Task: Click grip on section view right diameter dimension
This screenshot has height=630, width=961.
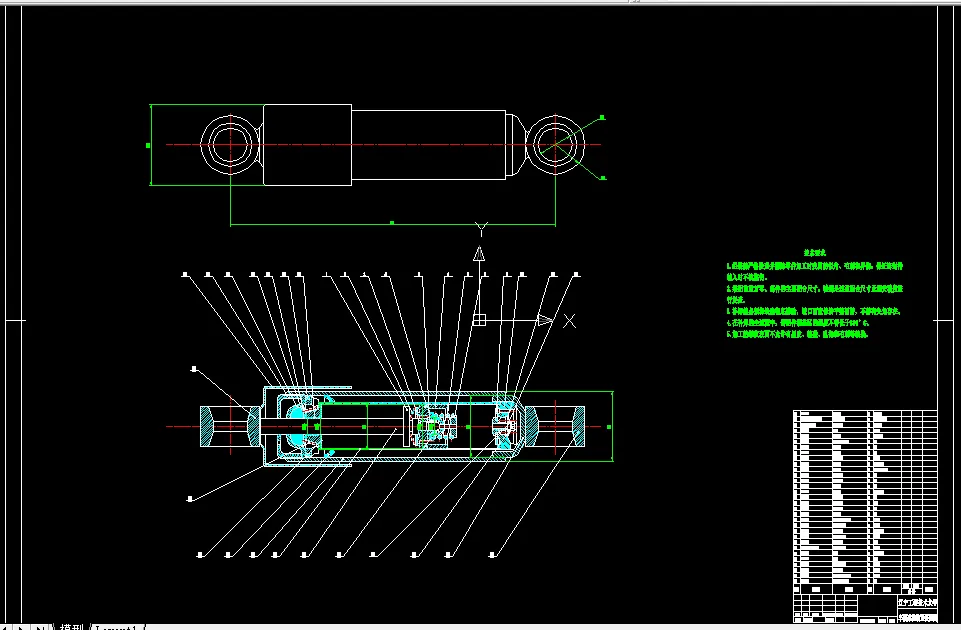Action: pos(609,427)
